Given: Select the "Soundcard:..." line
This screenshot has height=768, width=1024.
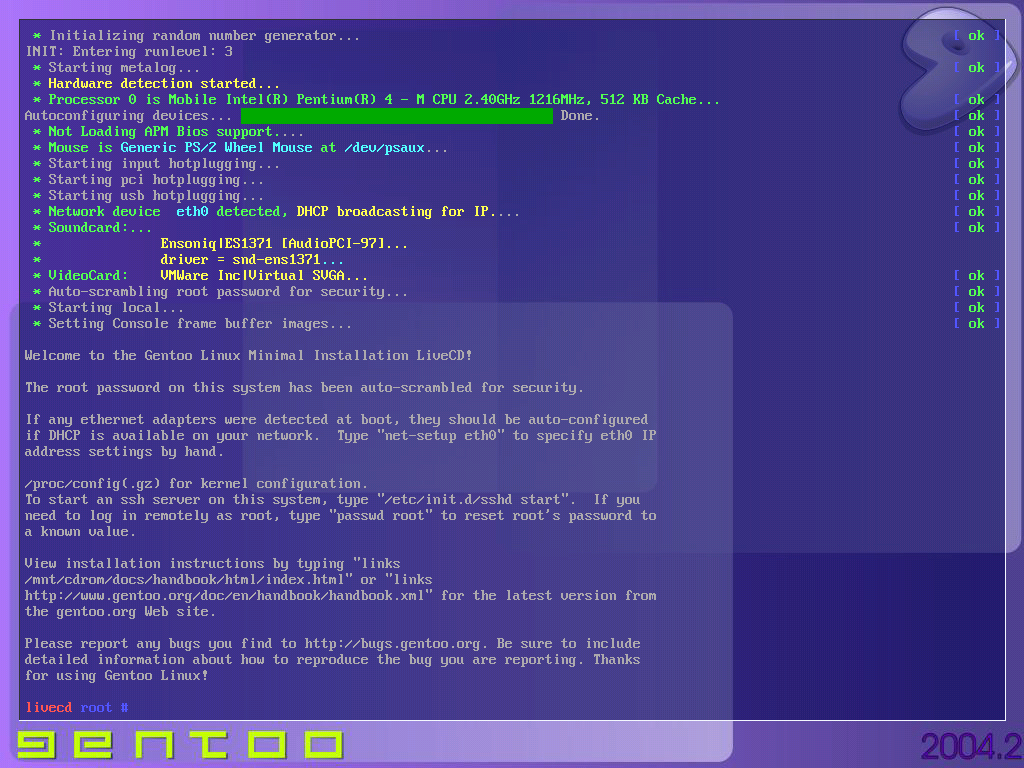Looking at the screenshot, I should [x=92, y=228].
